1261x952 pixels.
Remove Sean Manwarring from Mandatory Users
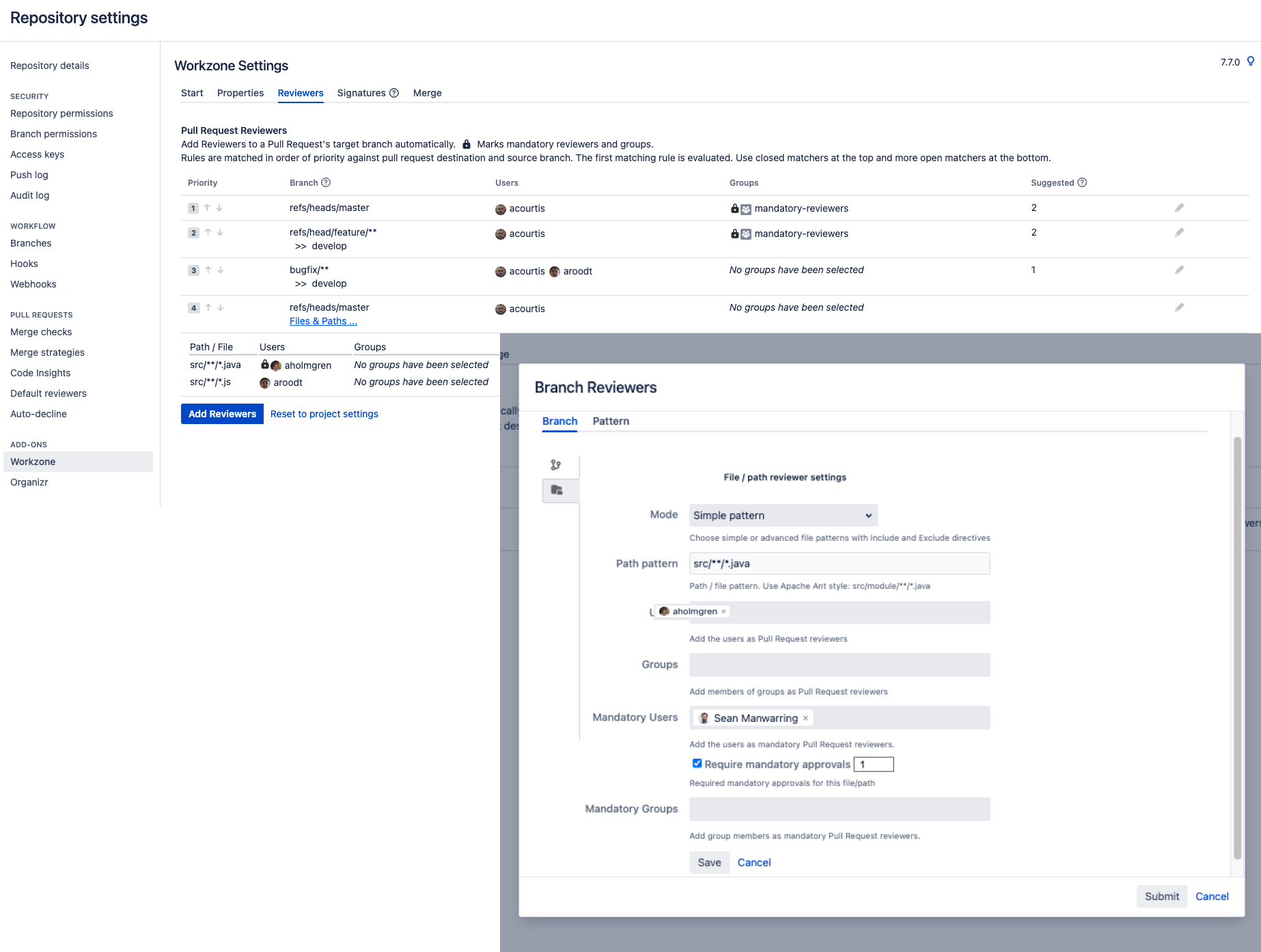pyautogui.click(x=805, y=718)
